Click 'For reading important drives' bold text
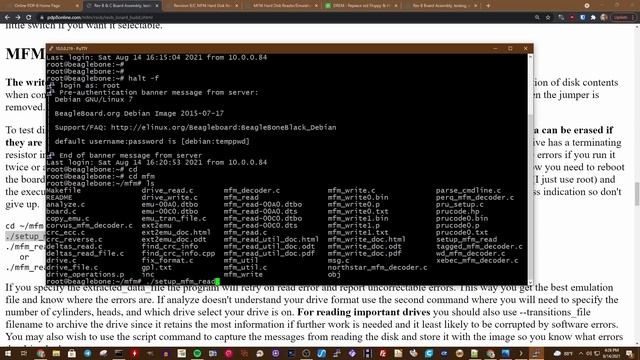 pos(363,312)
